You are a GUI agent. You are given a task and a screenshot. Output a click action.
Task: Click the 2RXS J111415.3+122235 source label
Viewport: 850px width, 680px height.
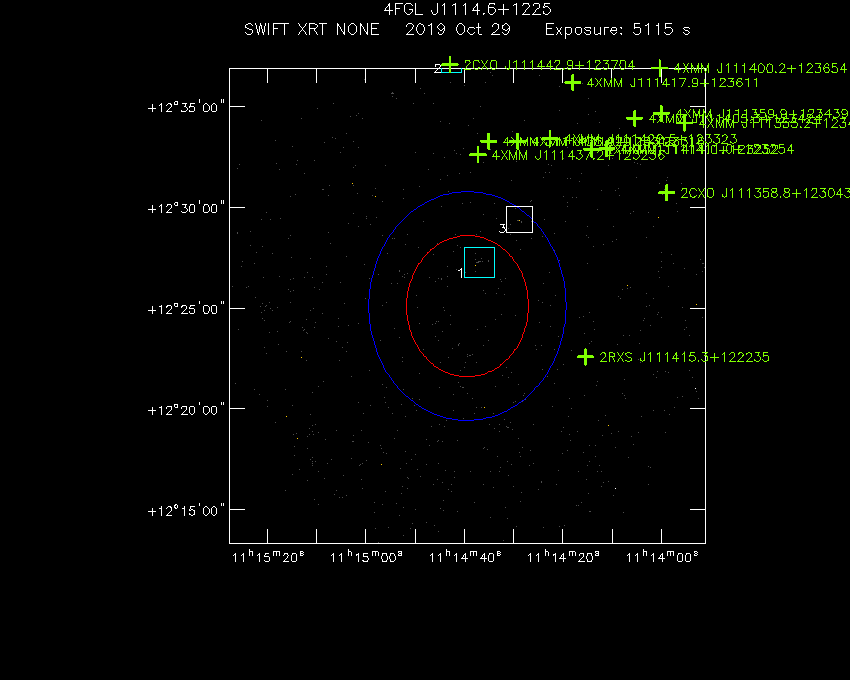[684, 357]
